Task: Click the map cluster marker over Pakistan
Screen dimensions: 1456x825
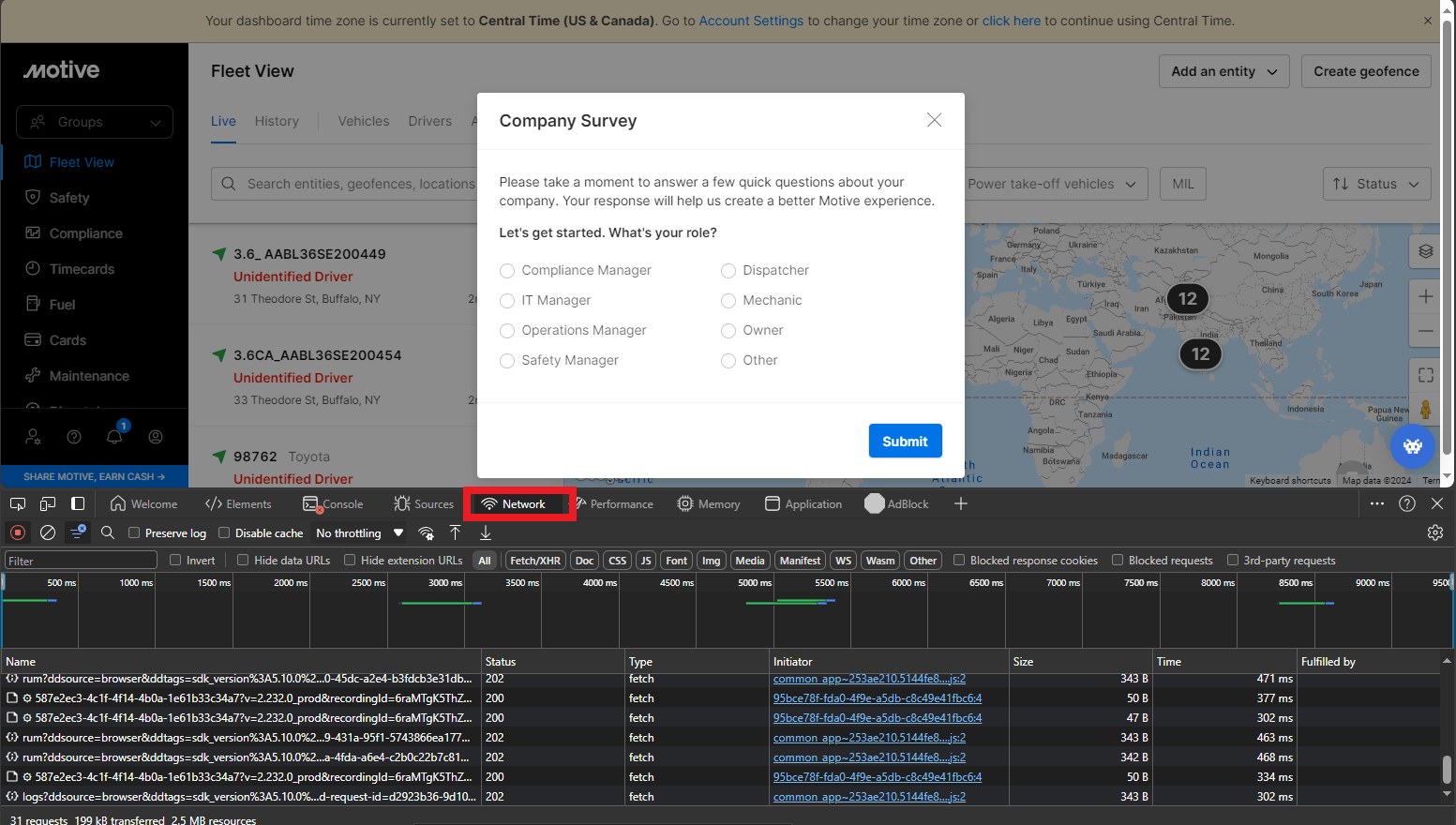Action: coord(1187,298)
